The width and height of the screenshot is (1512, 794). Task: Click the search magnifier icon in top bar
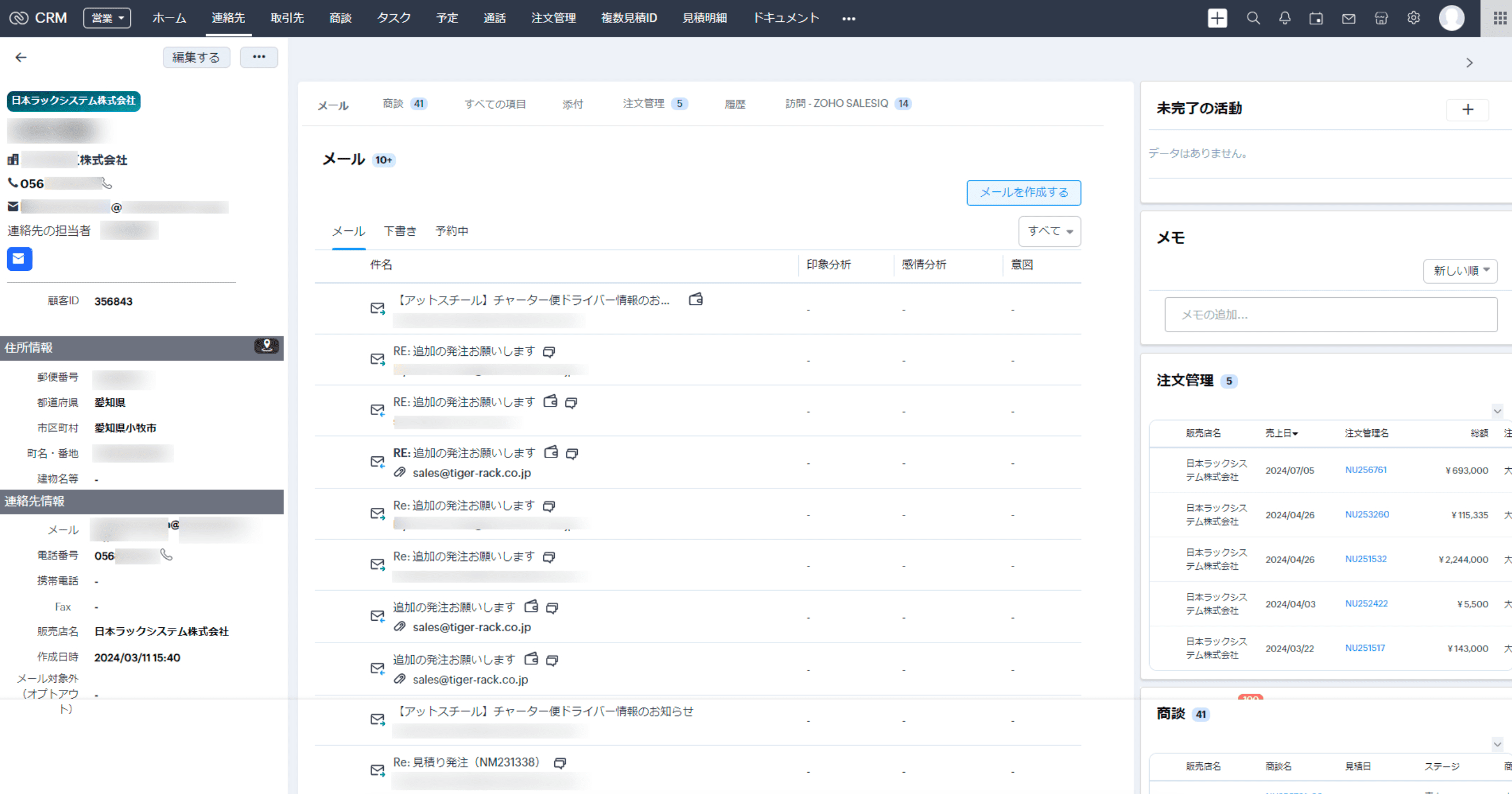point(1253,18)
